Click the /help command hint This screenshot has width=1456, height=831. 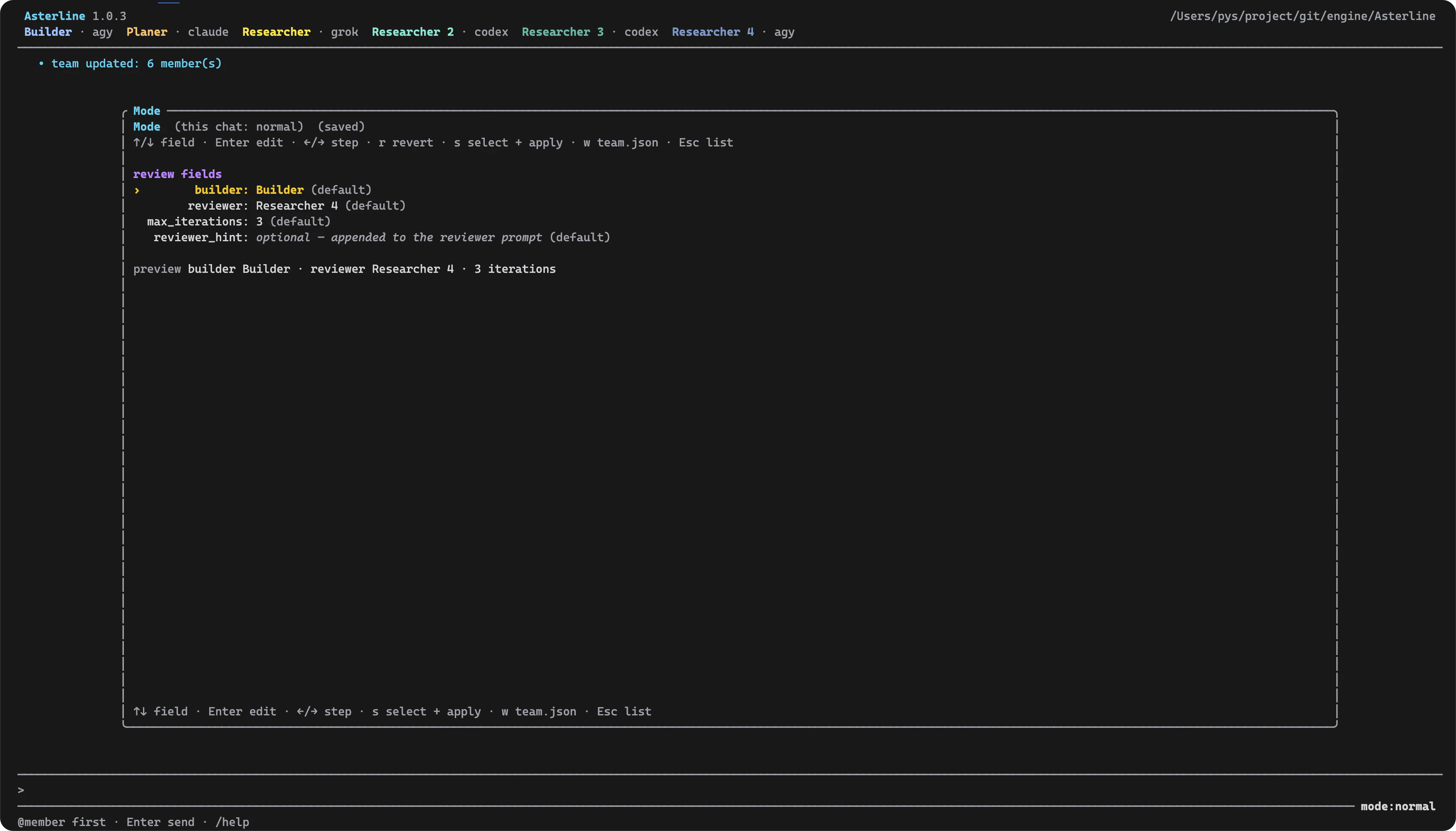pos(232,822)
